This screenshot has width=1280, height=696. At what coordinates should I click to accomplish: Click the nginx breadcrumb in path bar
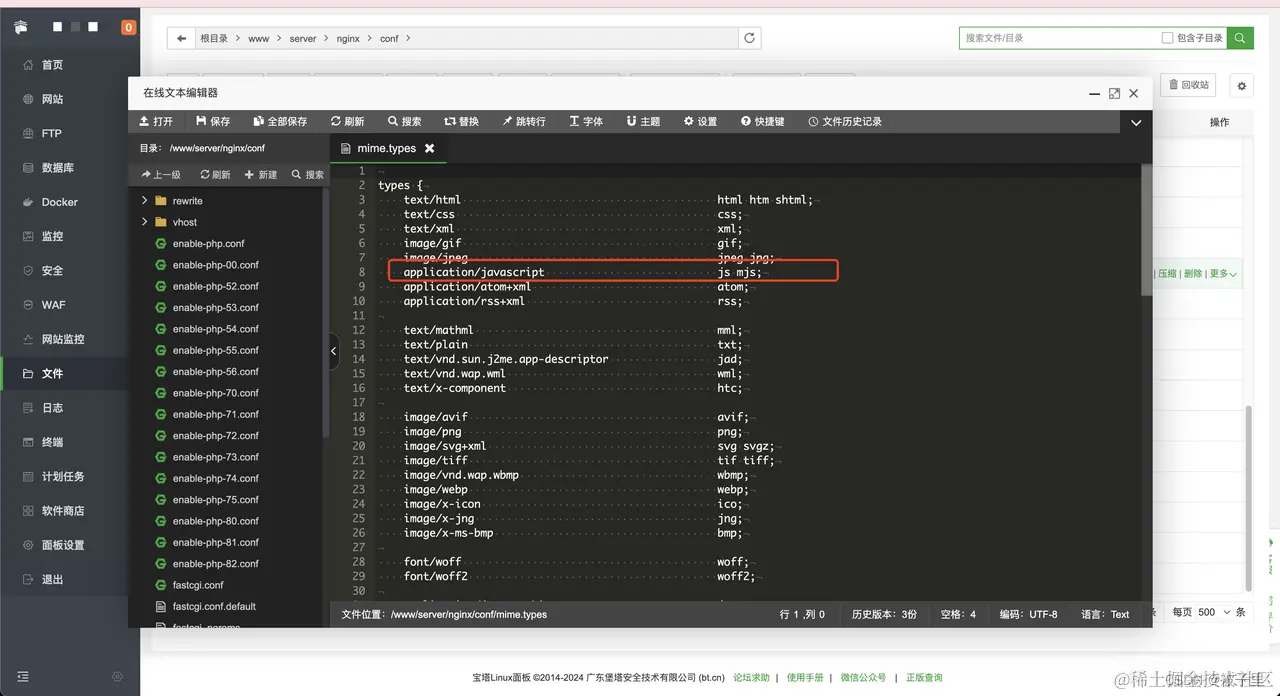point(348,39)
